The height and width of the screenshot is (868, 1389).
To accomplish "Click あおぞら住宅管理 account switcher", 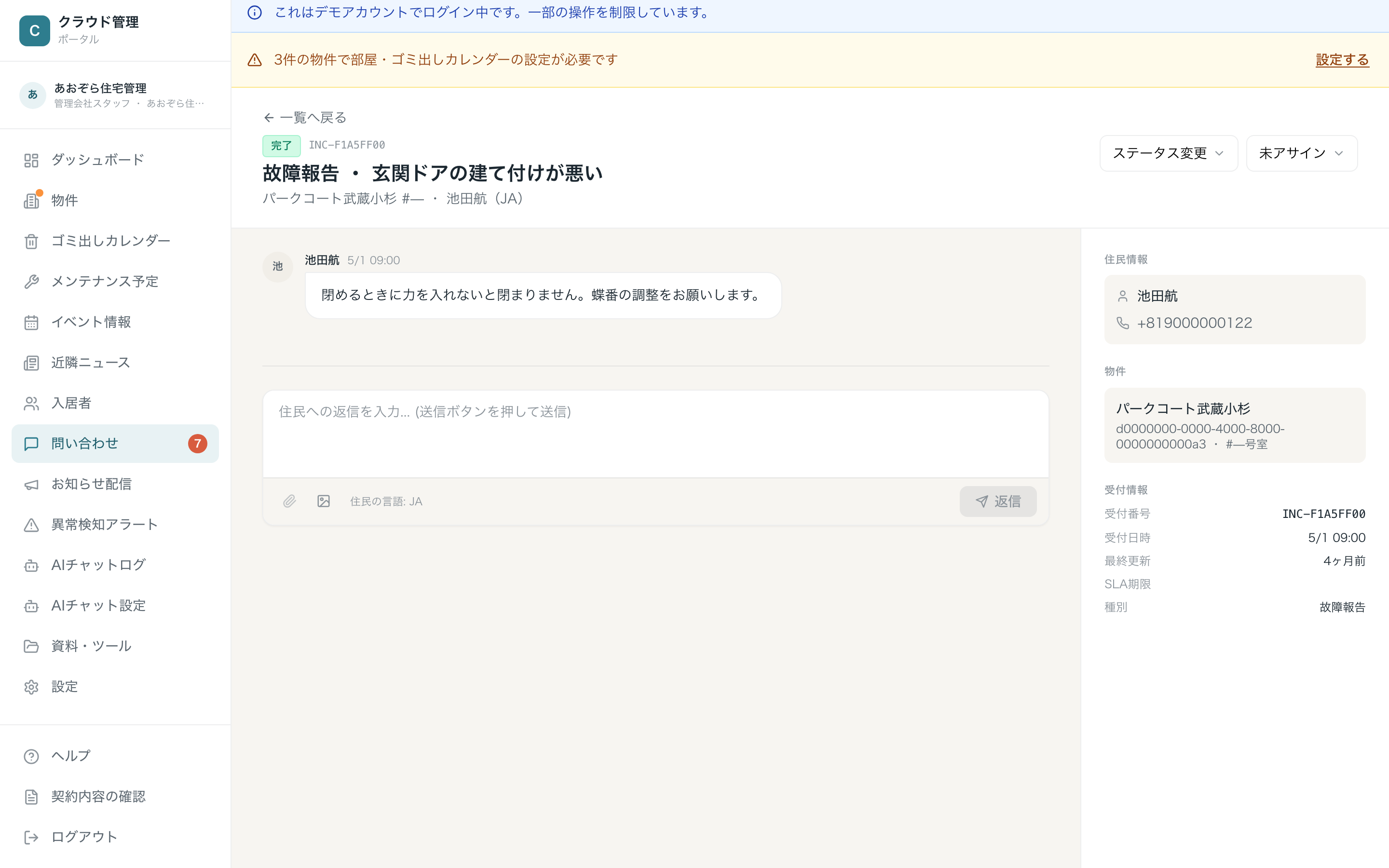I will (x=115, y=95).
